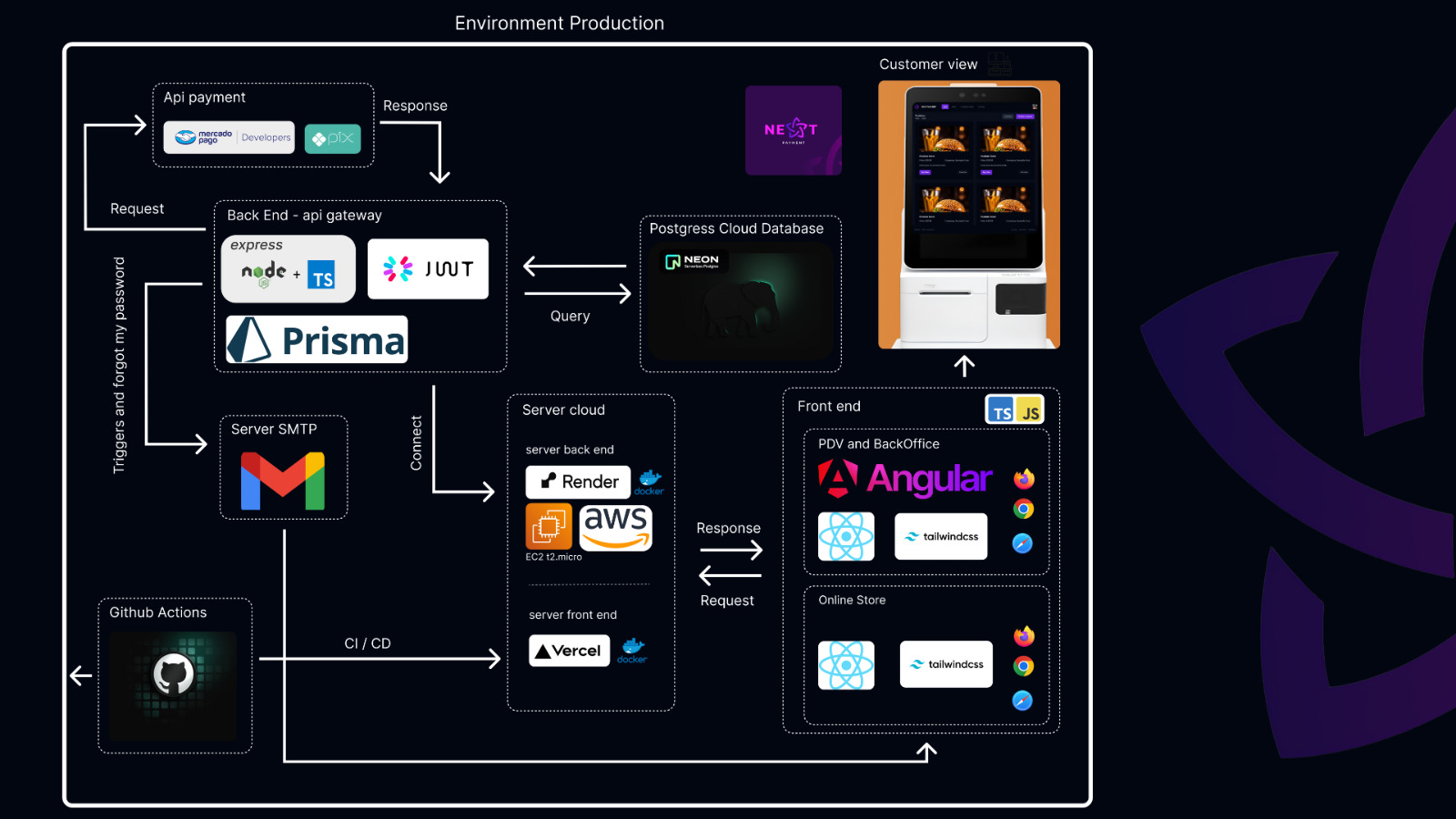The image size is (1456, 819).
Task: Click the Pix payment logo
Action: [x=333, y=138]
